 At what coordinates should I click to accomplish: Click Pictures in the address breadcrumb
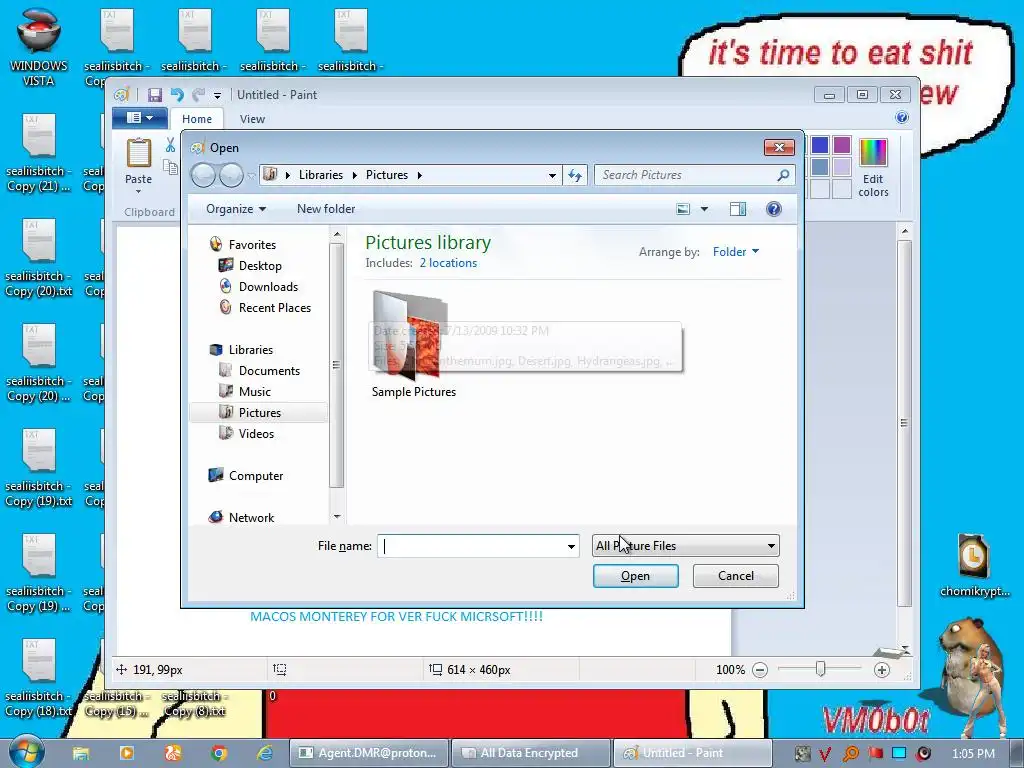click(387, 175)
